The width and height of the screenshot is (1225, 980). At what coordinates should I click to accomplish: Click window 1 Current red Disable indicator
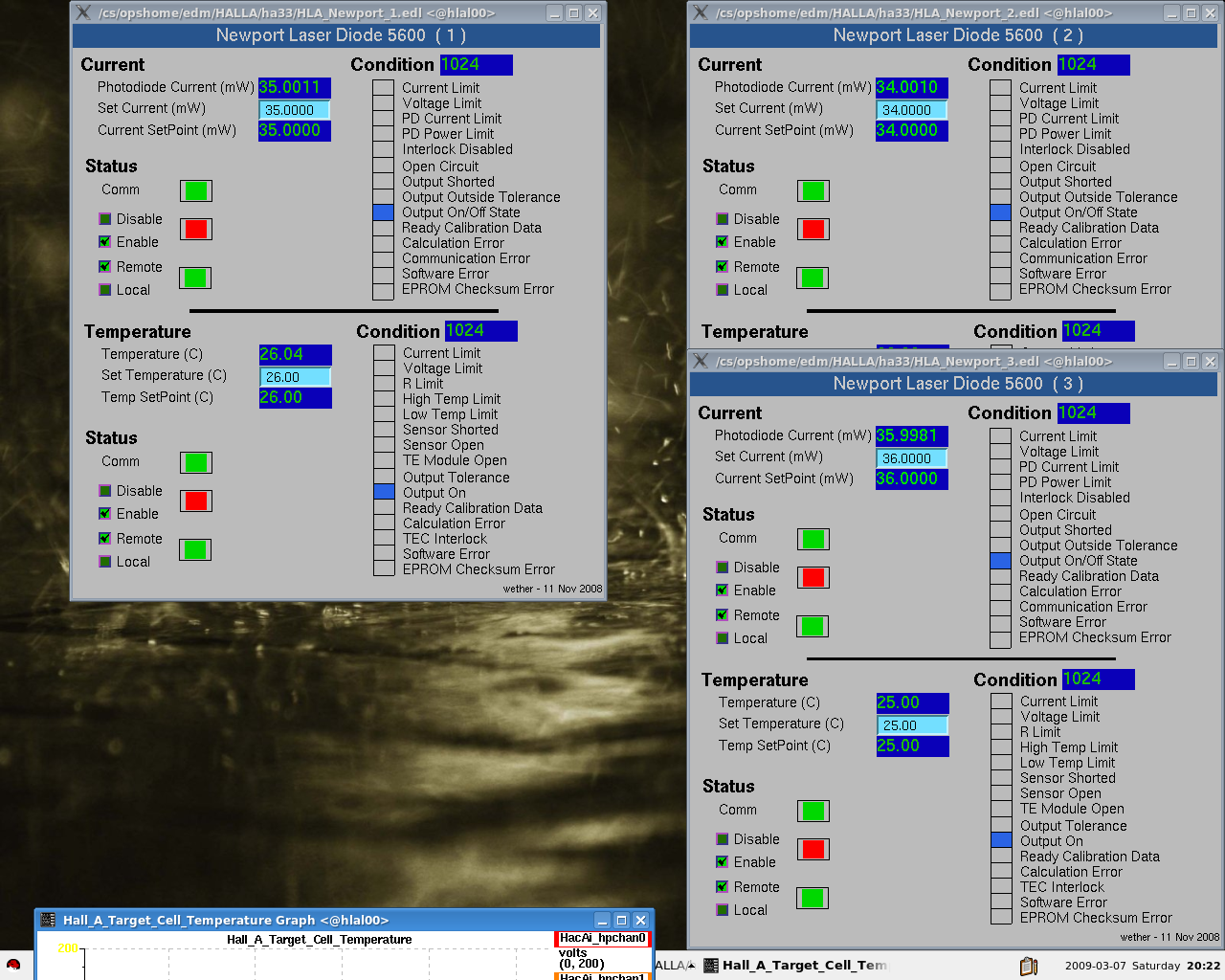tap(196, 229)
